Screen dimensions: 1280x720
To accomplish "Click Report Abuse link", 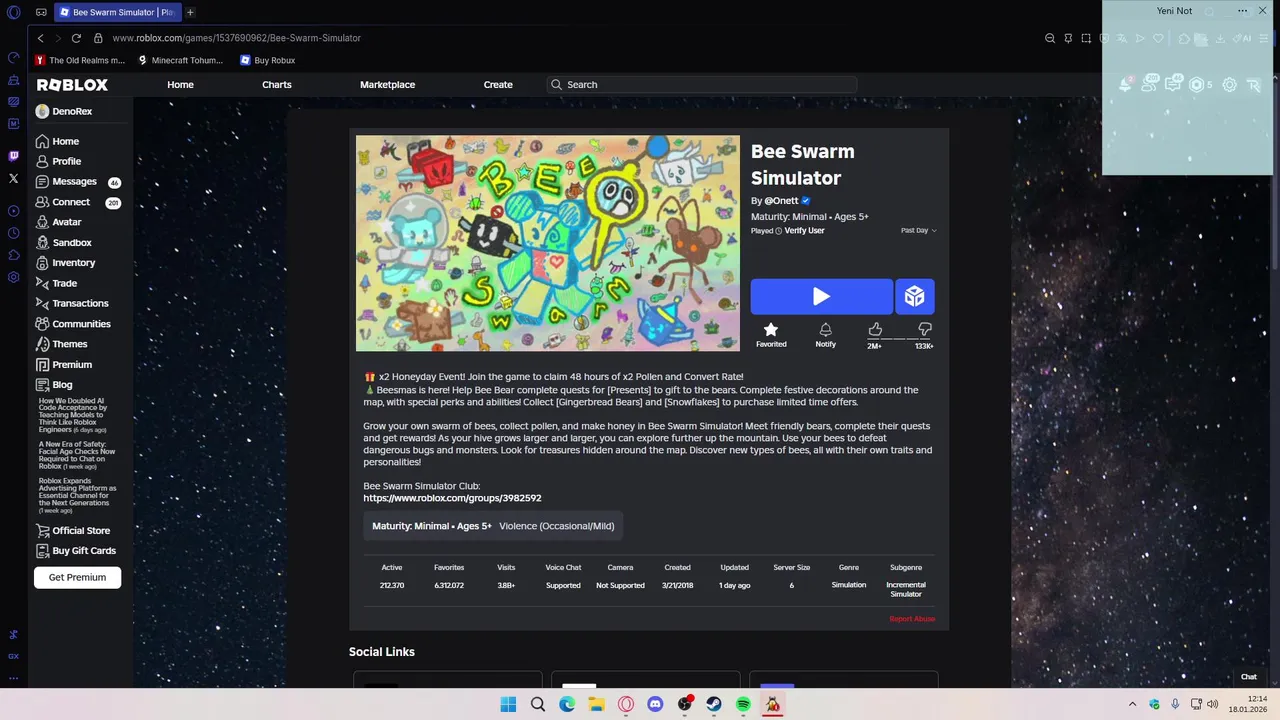I will coord(912,619).
